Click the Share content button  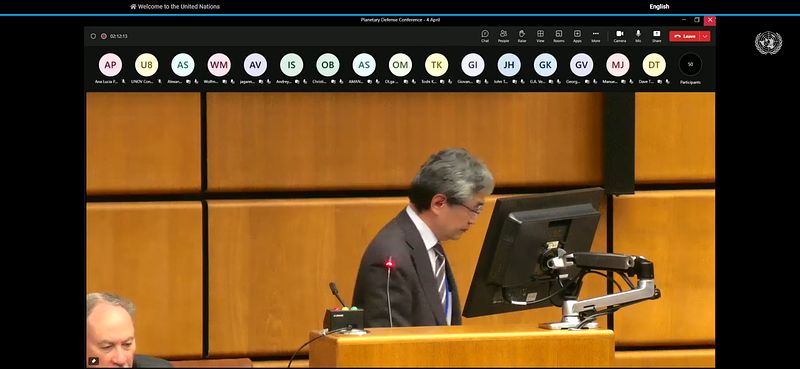(x=656, y=36)
